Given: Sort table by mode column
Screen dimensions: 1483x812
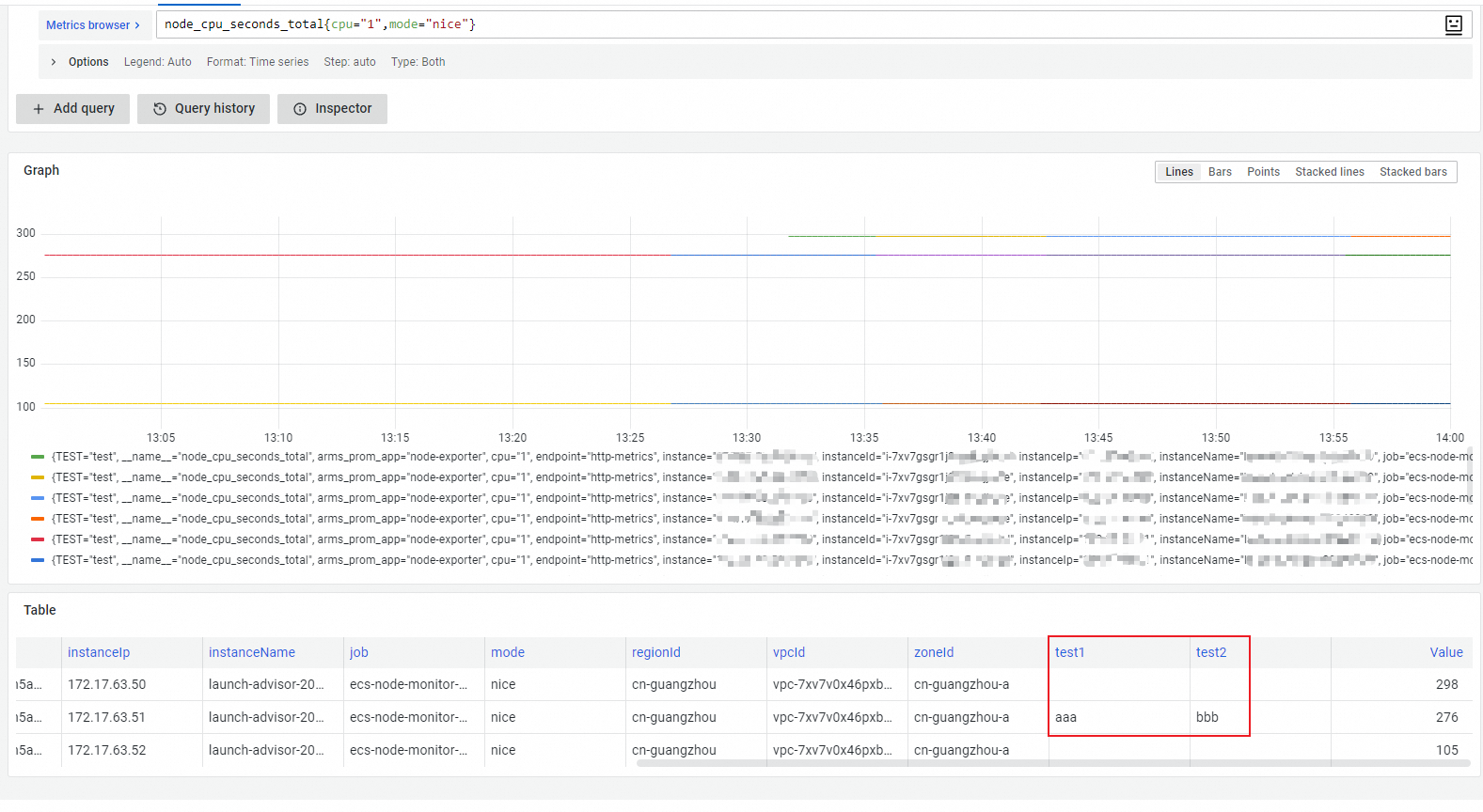Looking at the screenshot, I should click(508, 652).
